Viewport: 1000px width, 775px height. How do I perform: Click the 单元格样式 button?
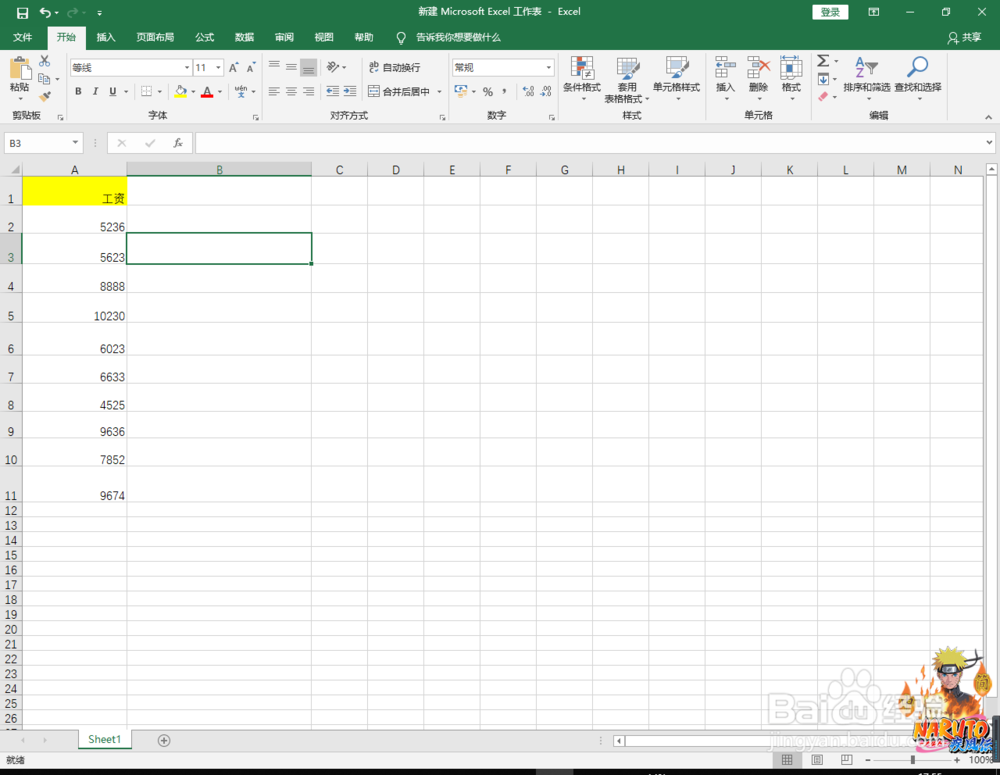(x=676, y=79)
